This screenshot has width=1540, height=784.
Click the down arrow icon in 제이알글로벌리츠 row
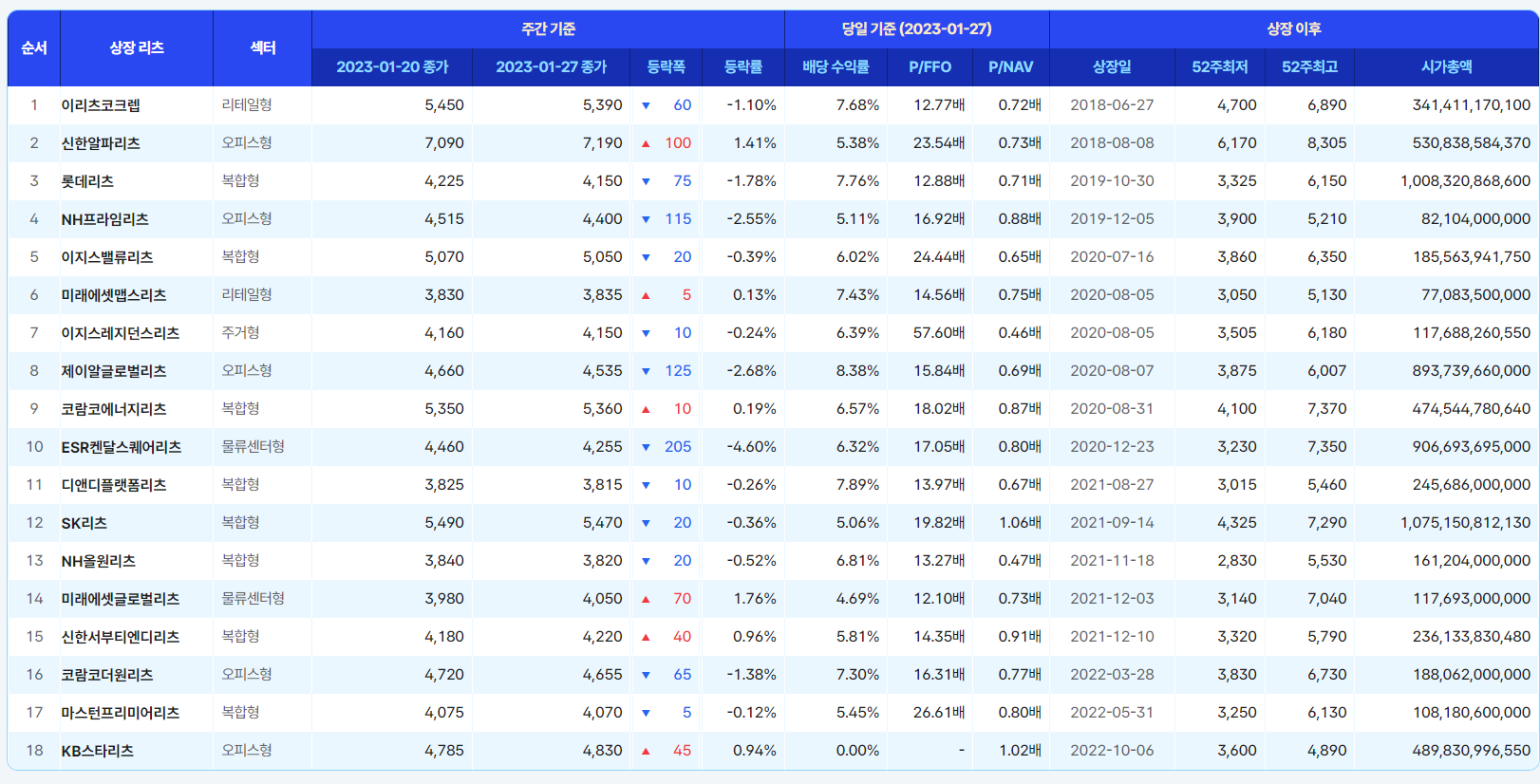coord(646,371)
